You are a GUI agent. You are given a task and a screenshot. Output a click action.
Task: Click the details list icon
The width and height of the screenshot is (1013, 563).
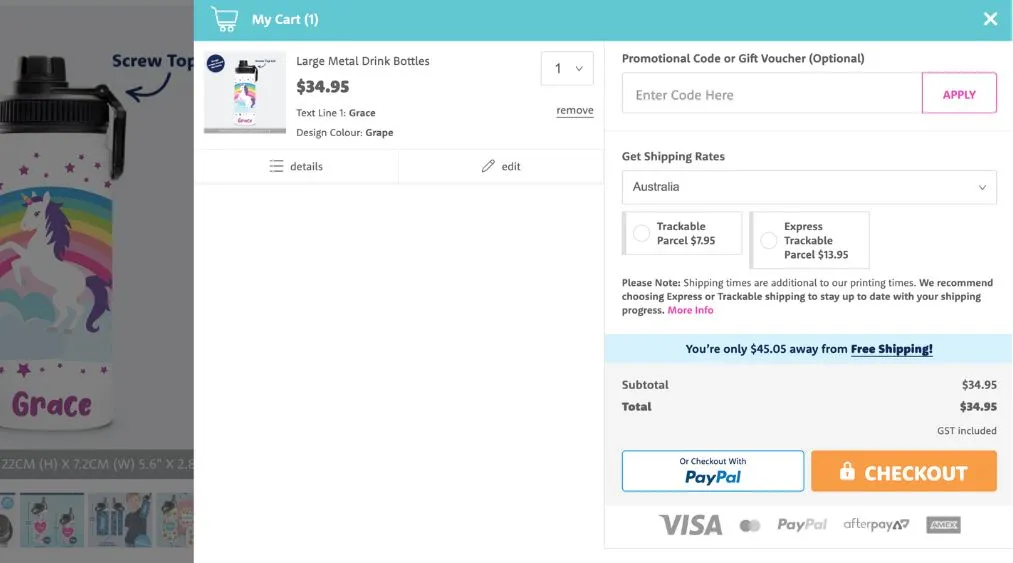pyautogui.click(x=277, y=166)
